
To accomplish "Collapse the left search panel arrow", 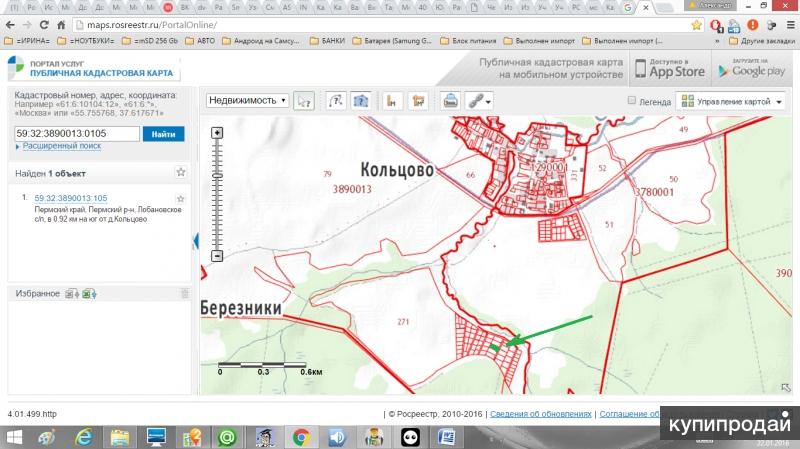I will click(196, 241).
